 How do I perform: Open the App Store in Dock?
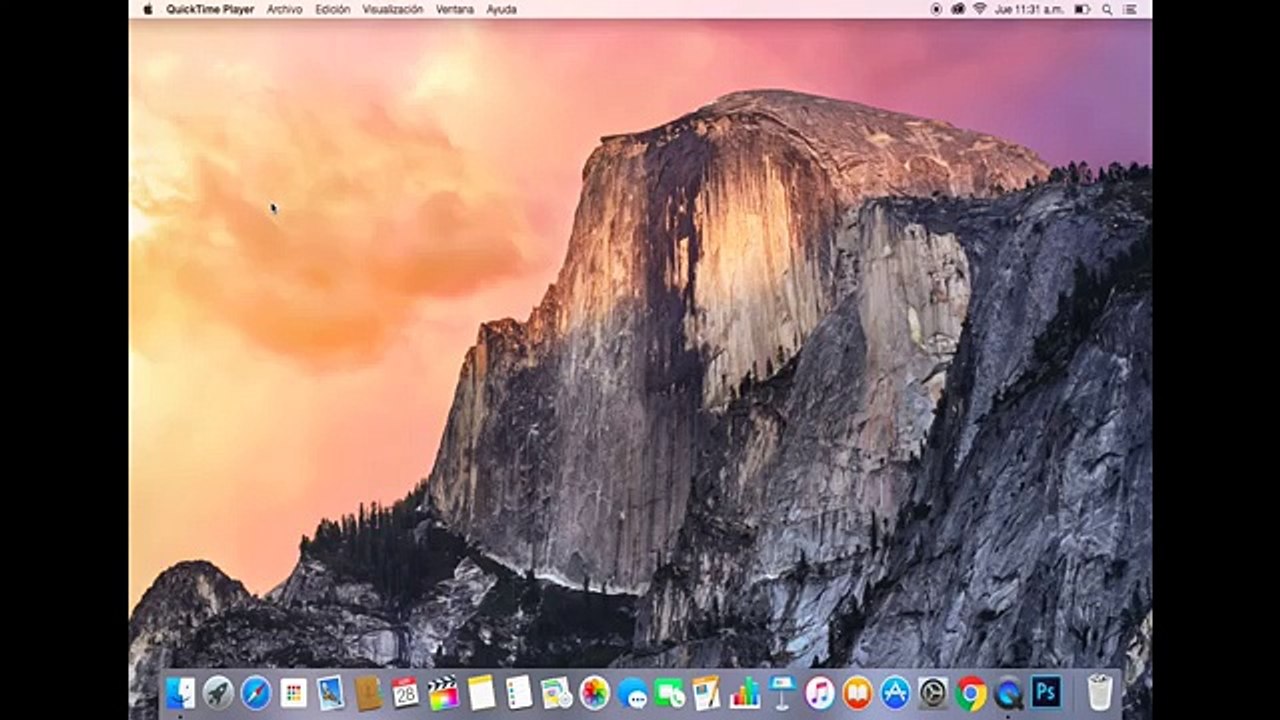point(895,692)
